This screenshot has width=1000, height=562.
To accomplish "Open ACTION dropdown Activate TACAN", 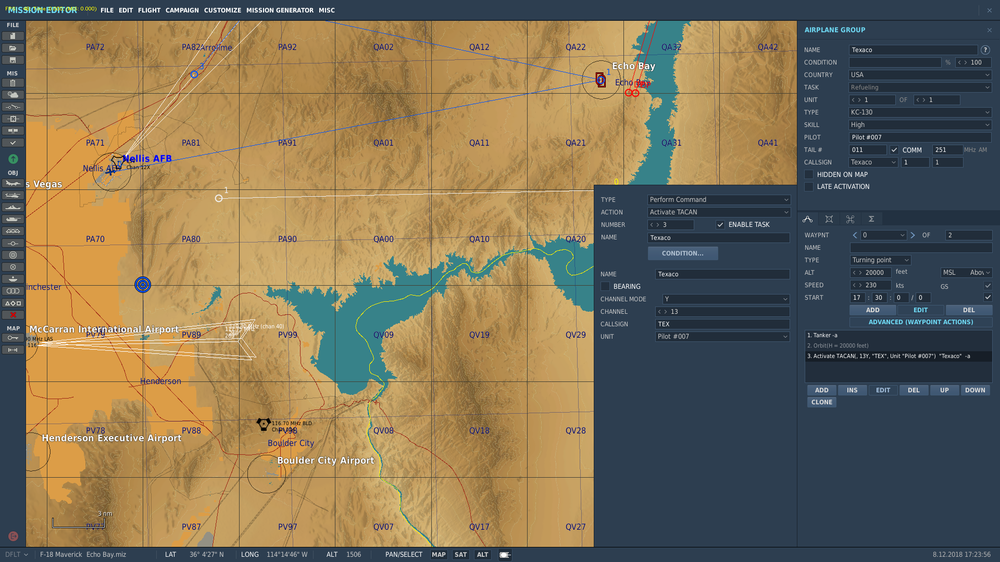I will click(719, 212).
